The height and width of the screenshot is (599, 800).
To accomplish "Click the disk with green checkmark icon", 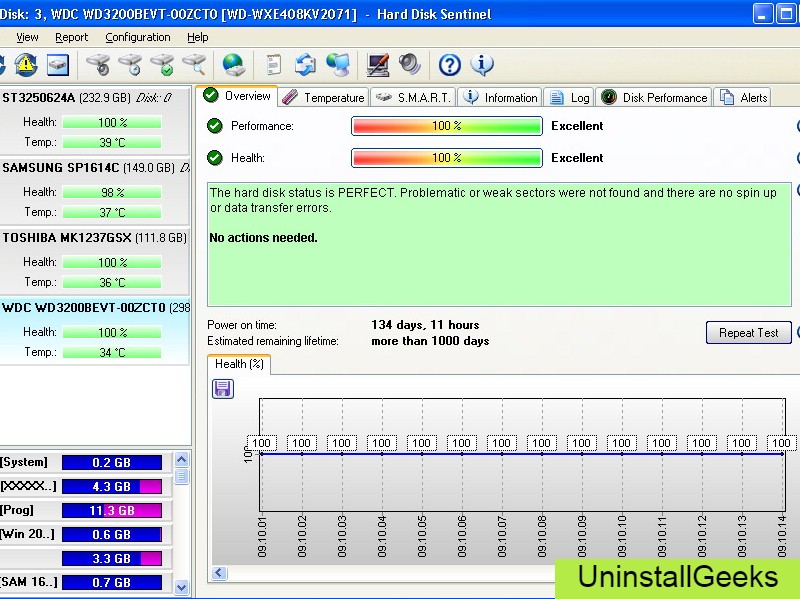I will [x=162, y=65].
